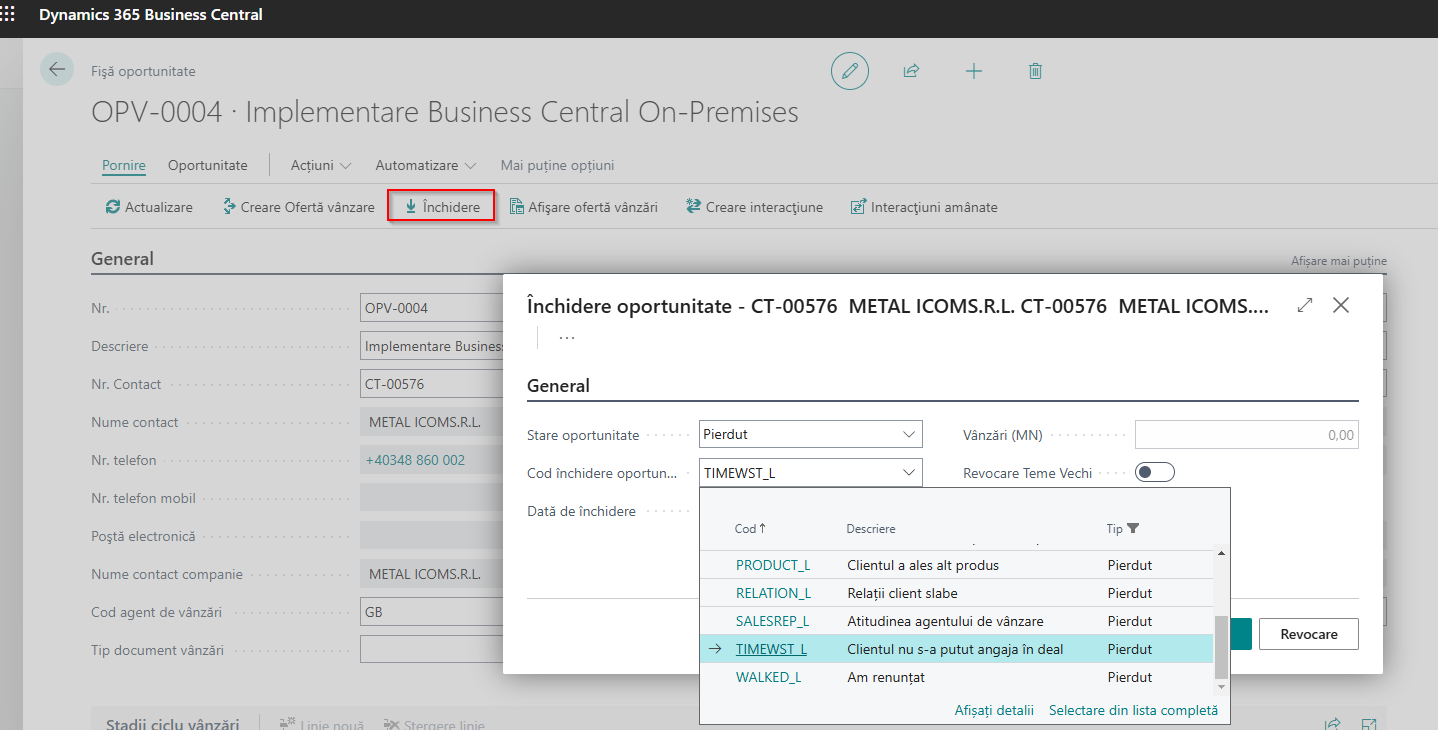The image size is (1438, 730).
Task: Click the plus icon to create new
Action: [x=973, y=71]
